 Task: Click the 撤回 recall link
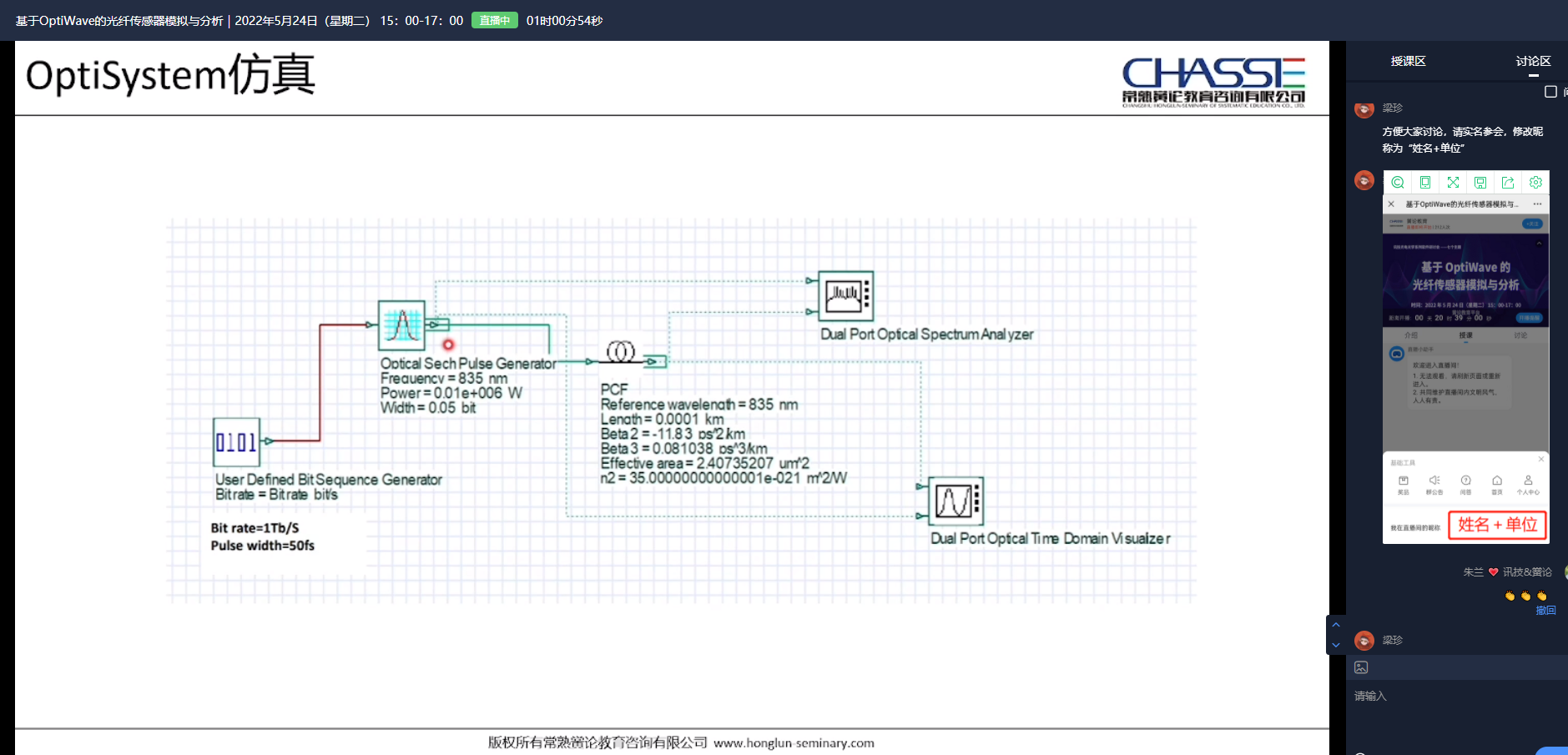point(1545,611)
